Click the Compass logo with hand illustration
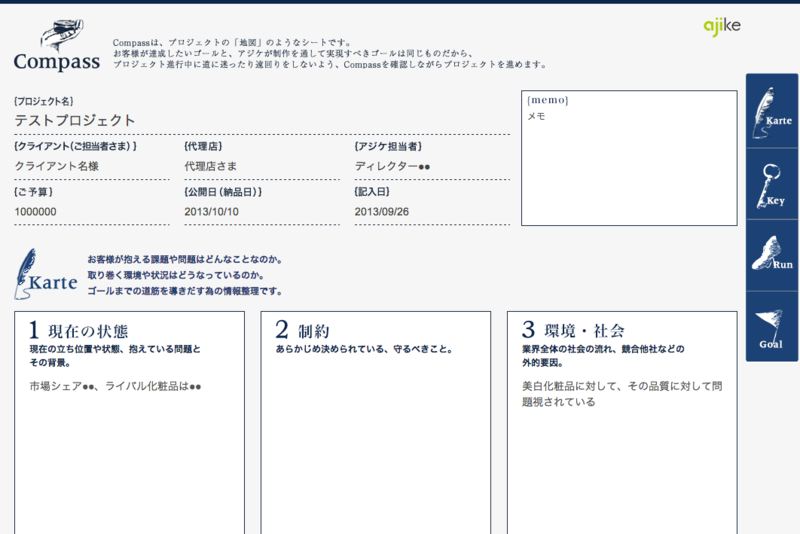800x534 pixels. 56,47
